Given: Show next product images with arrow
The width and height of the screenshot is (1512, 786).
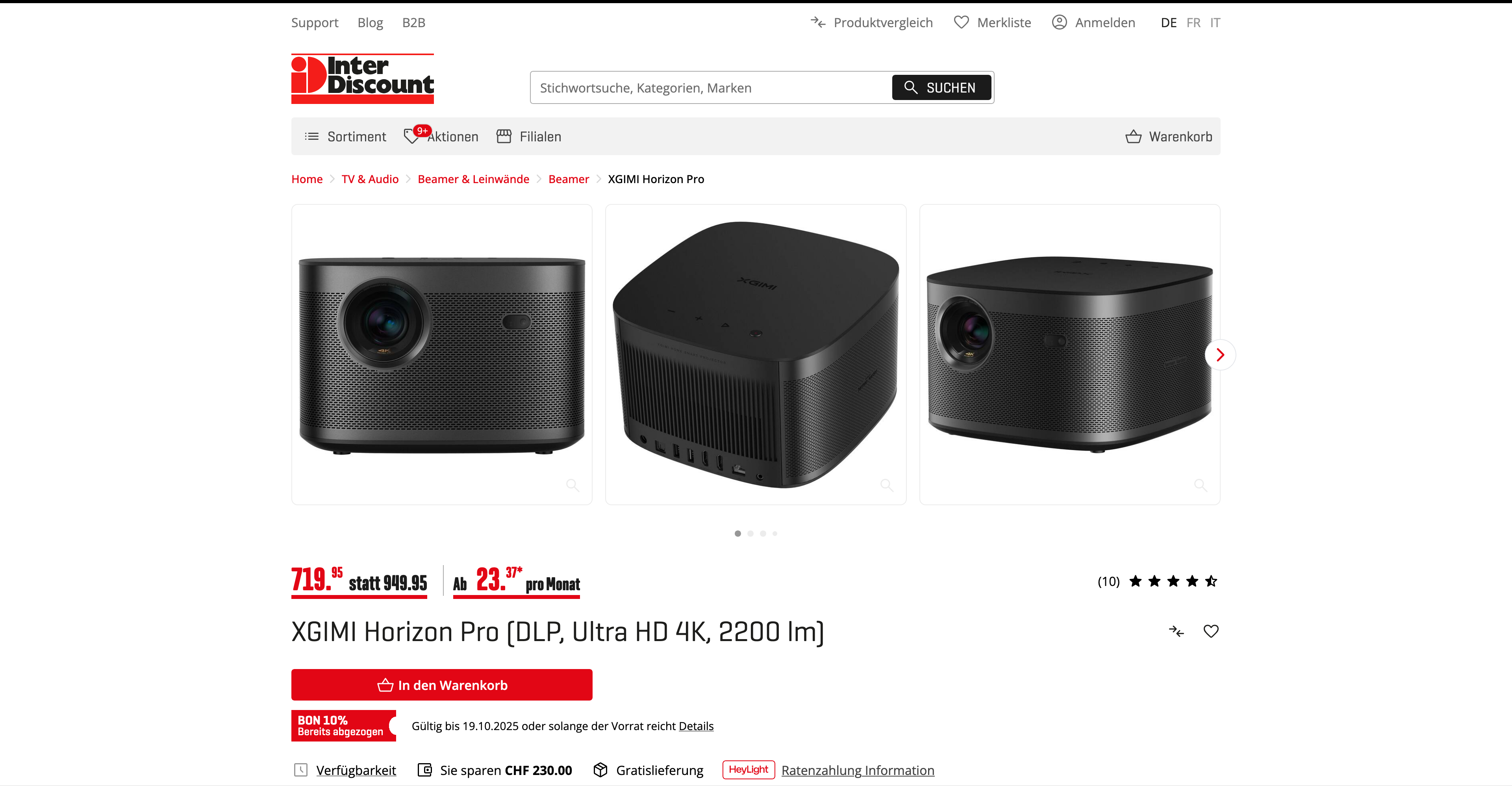Looking at the screenshot, I should [1220, 354].
